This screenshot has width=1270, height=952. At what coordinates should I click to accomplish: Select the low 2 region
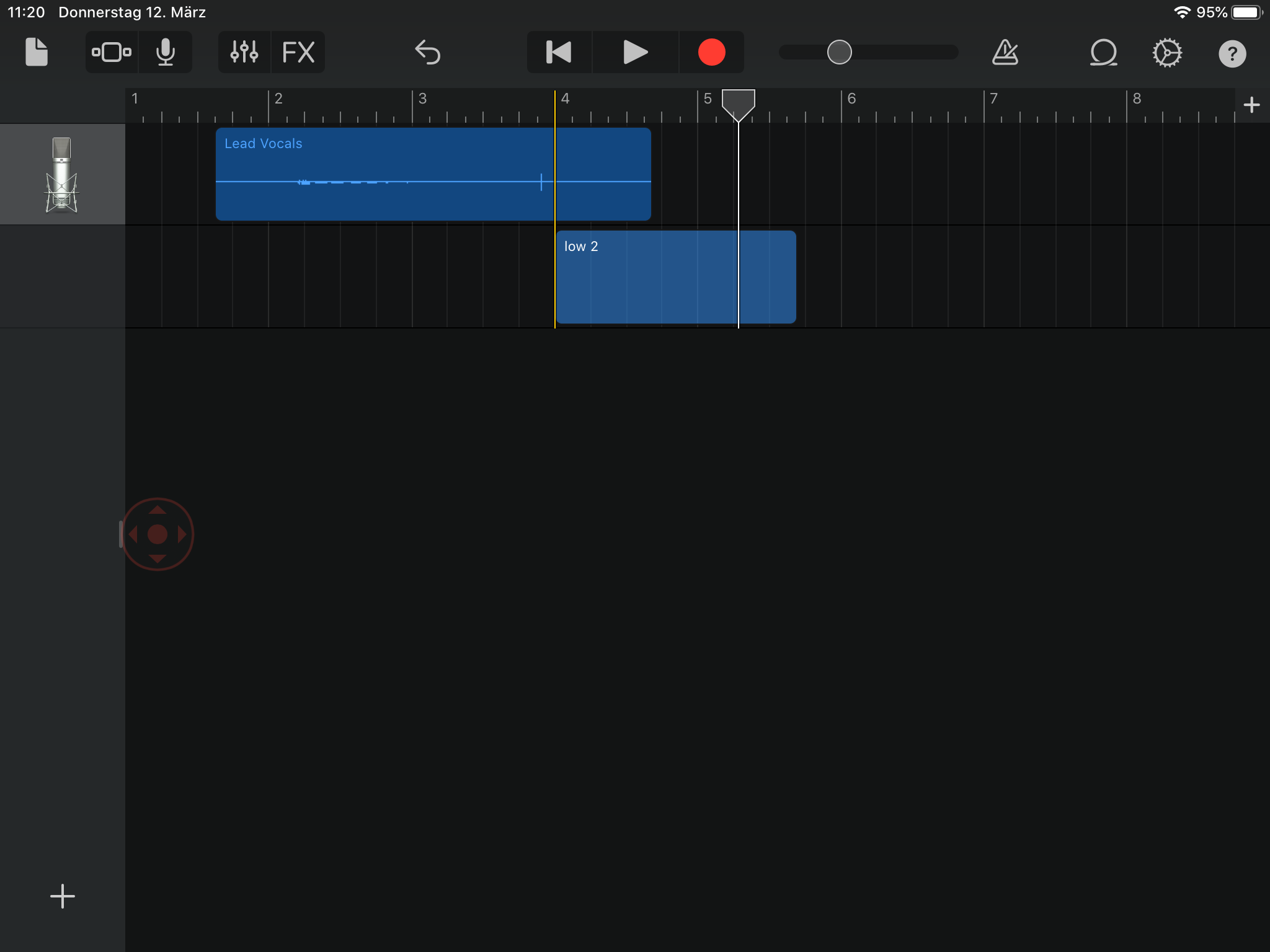(676, 277)
